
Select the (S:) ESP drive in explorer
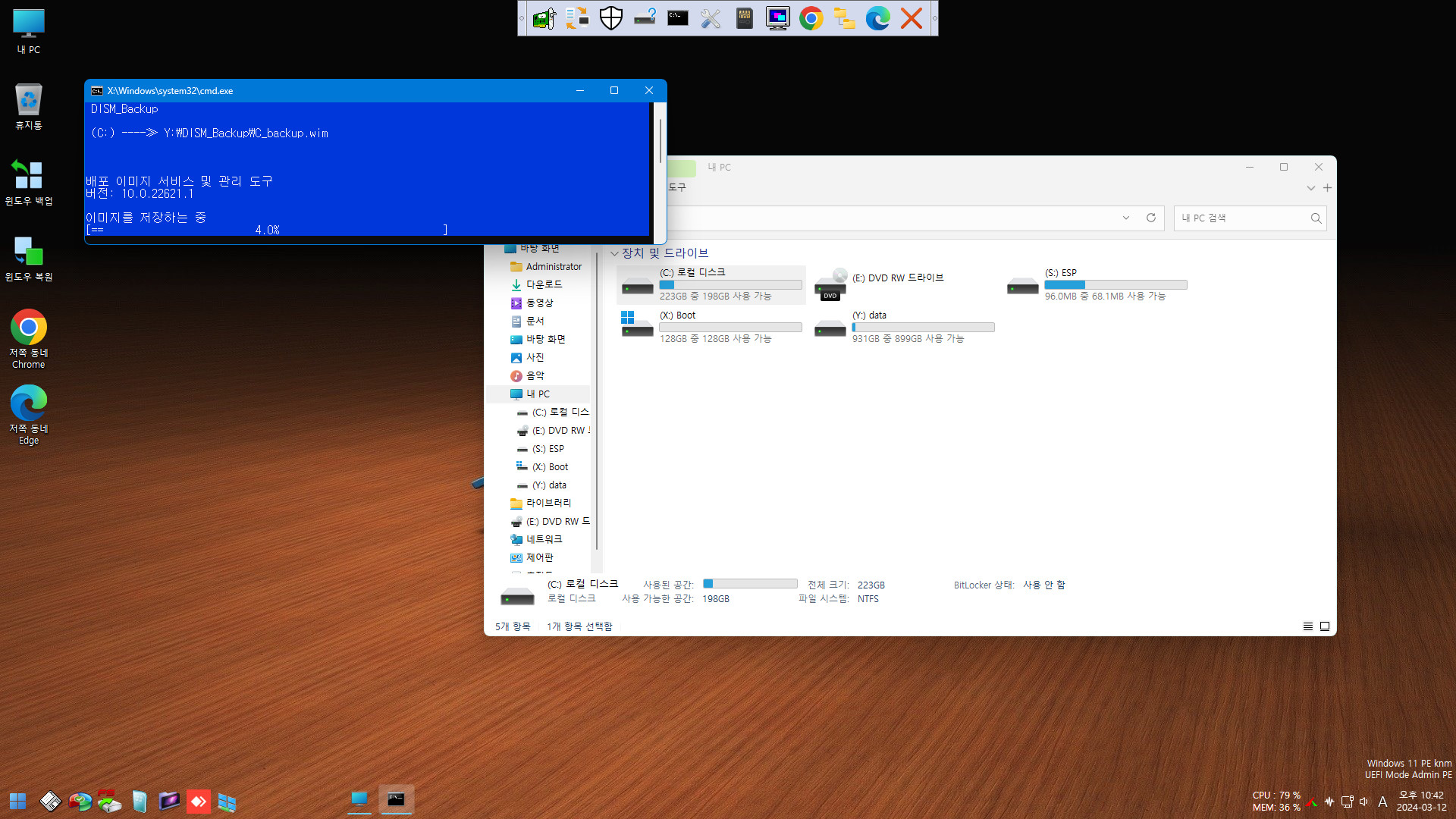pos(1097,284)
